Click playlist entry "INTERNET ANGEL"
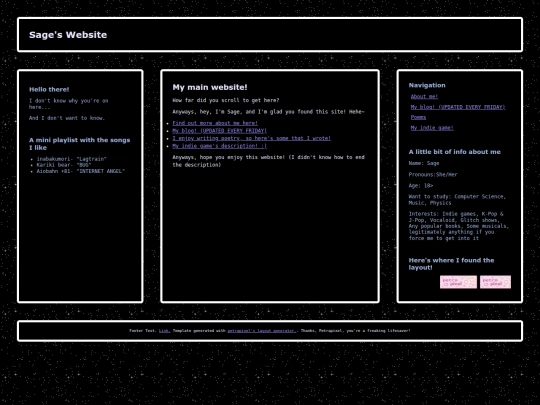This screenshot has height=405, width=540. [81, 171]
